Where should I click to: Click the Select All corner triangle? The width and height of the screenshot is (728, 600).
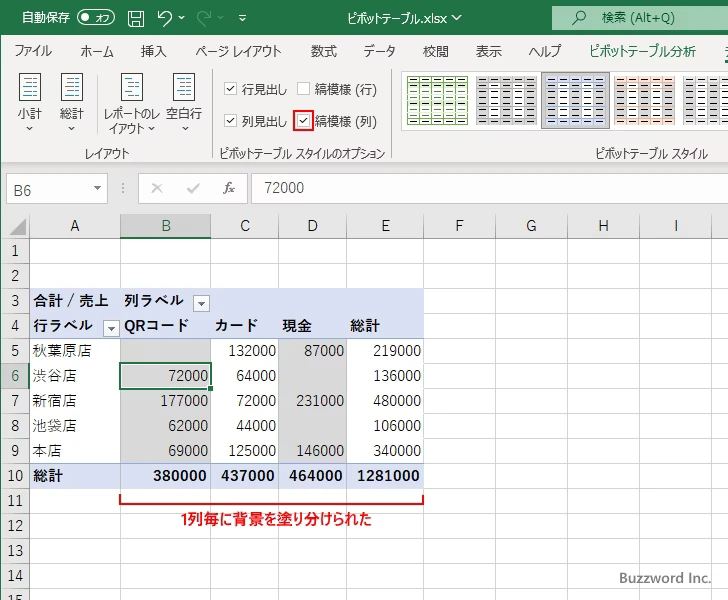tap(18, 227)
